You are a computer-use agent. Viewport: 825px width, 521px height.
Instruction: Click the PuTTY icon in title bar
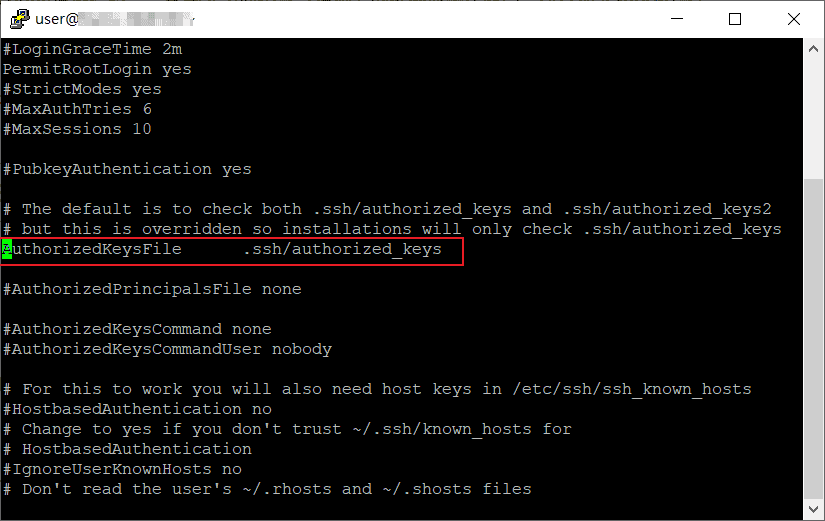pos(17,18)
